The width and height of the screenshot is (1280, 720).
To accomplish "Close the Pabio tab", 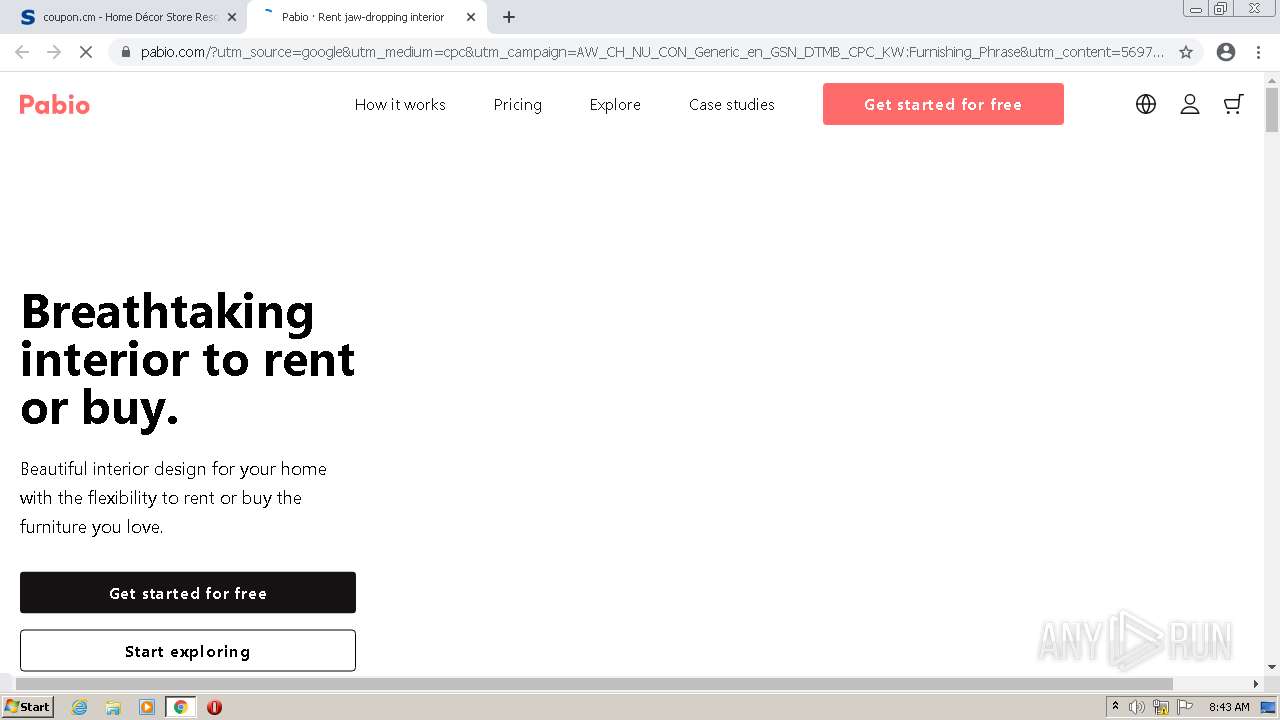I will (471, 17).
